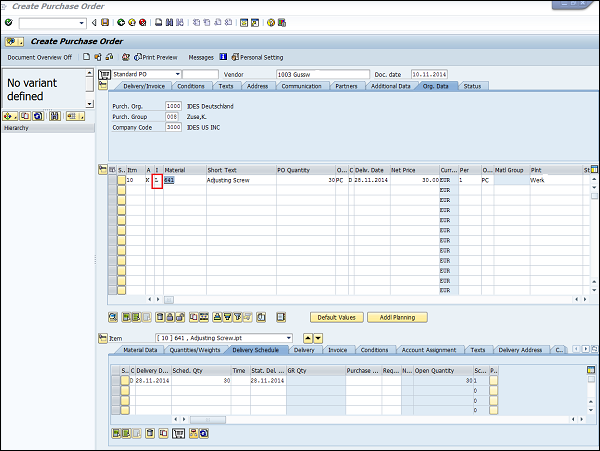Image resolution: width=600 pixels, height=451 pixels.
Task: Open the item selection dropdown for Adjusting Screw
Action: pyautogui.click(x=288, y=339)
